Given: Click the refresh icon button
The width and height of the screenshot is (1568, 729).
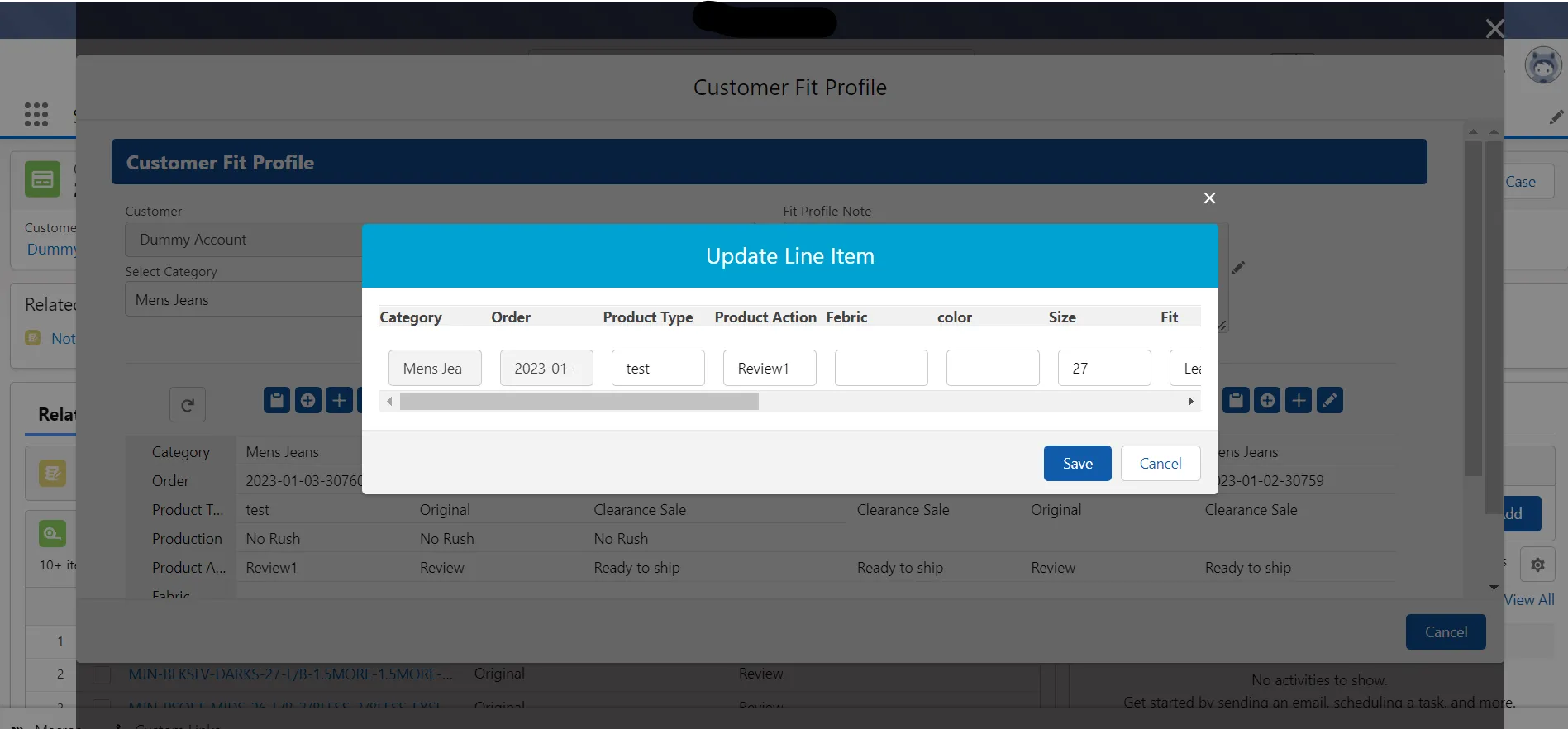Looking at the screenshot, I should click(188, 405).
